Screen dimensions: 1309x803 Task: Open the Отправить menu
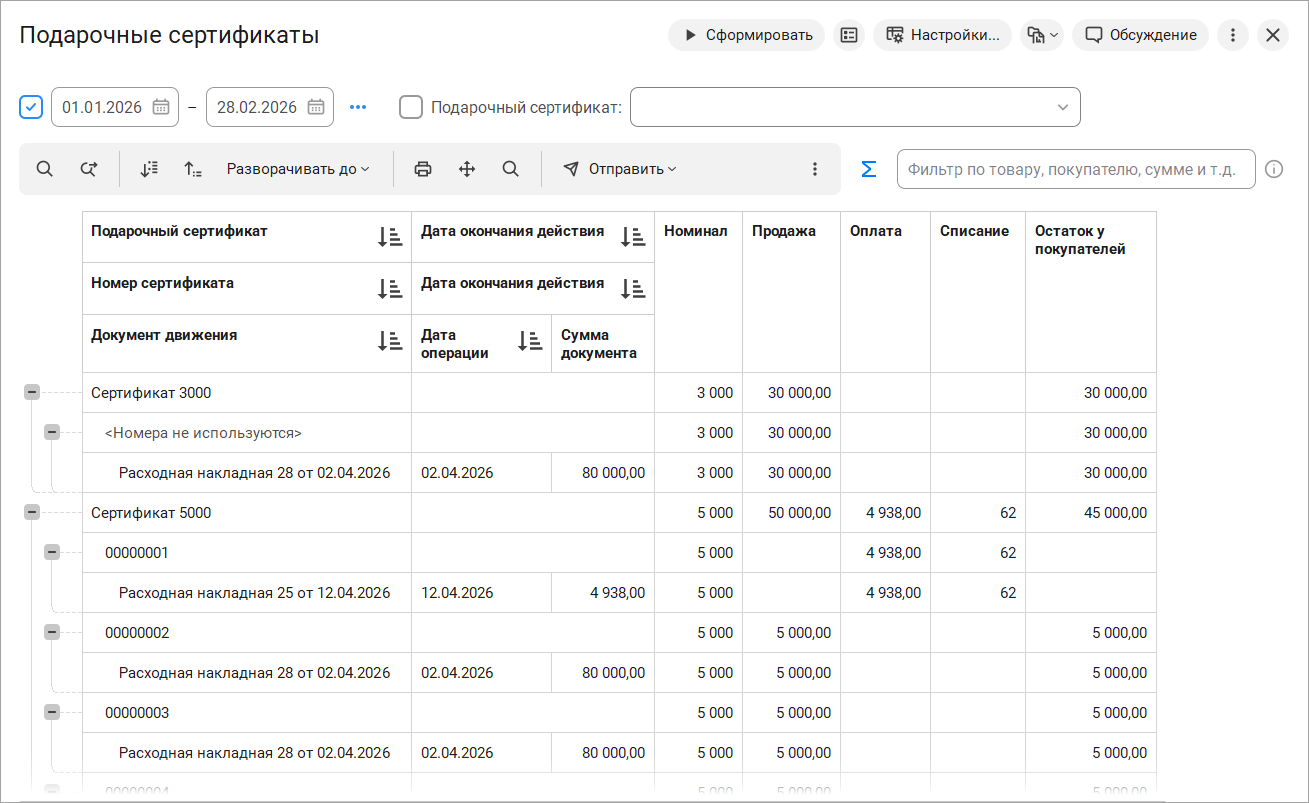coord(620,169)
